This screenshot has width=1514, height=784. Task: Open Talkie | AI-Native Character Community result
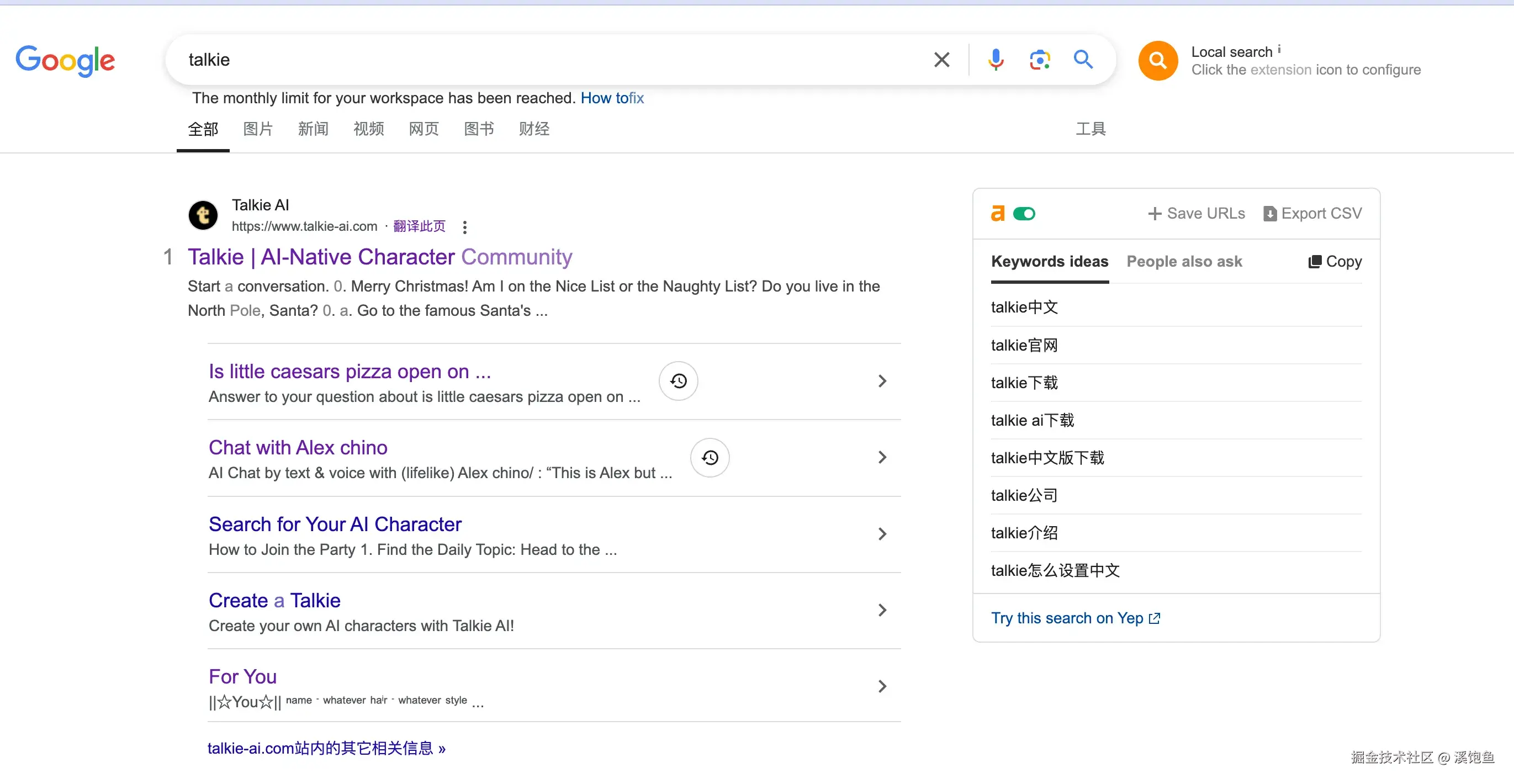coord(380,257)
